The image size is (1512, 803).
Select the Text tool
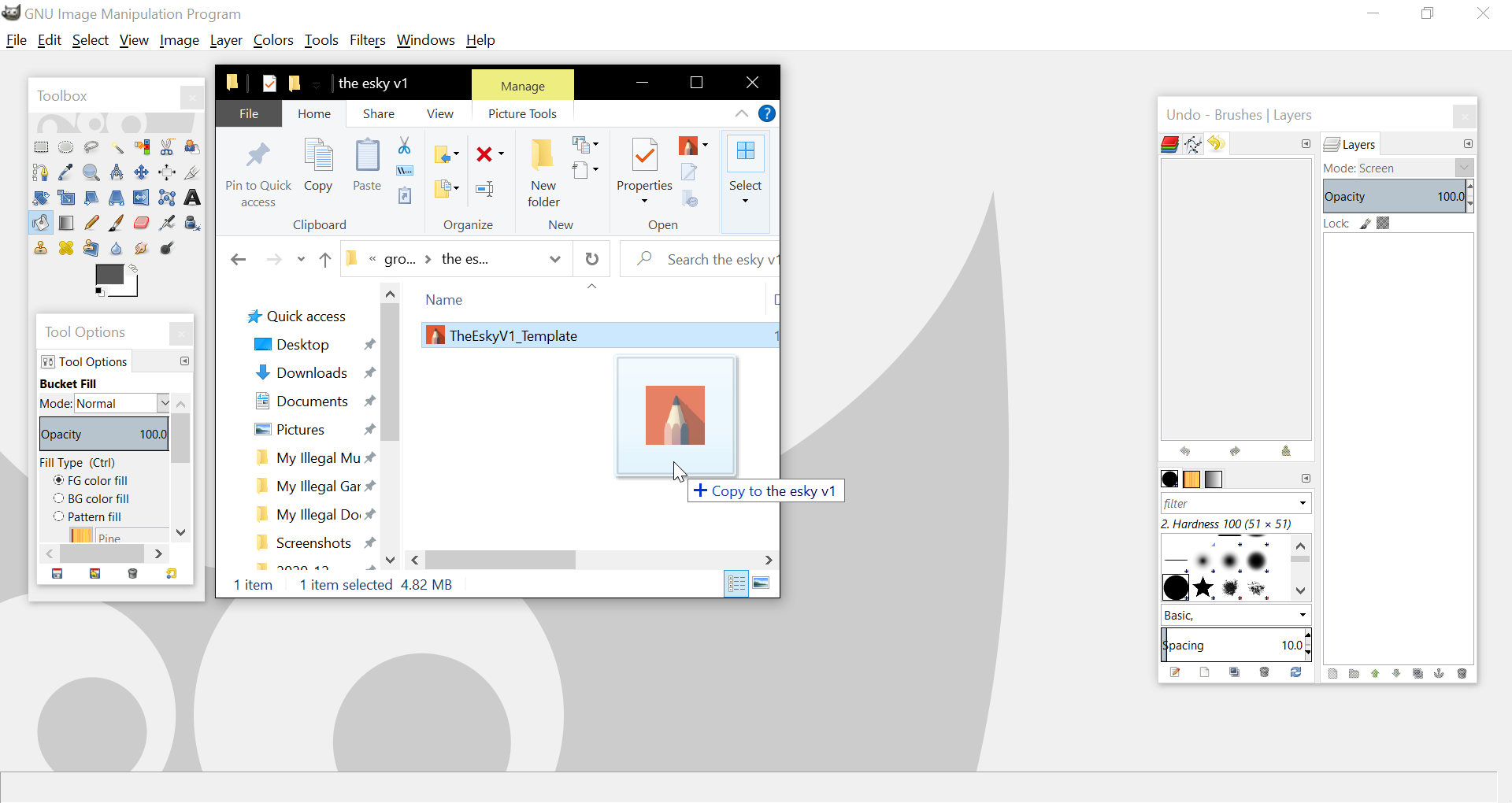tap(192, 198)
